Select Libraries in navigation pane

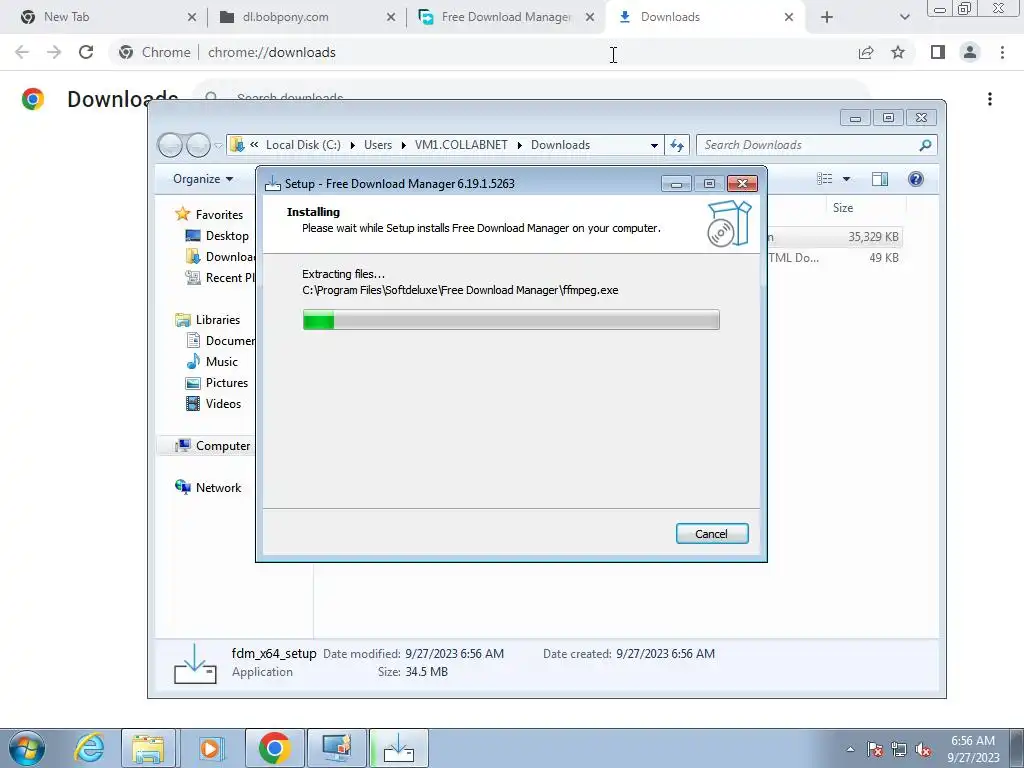217,319
